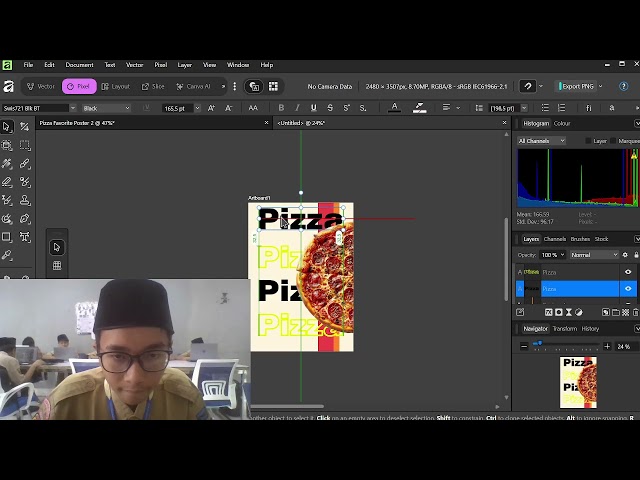Toggle Bold formatting
640x480 pixels.
281,108
